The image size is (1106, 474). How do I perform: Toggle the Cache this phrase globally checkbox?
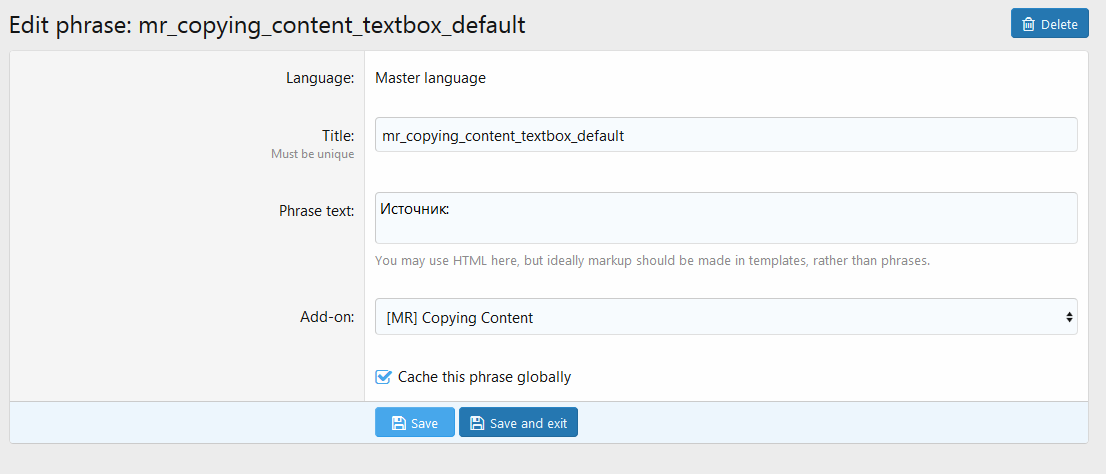(383, 377)
